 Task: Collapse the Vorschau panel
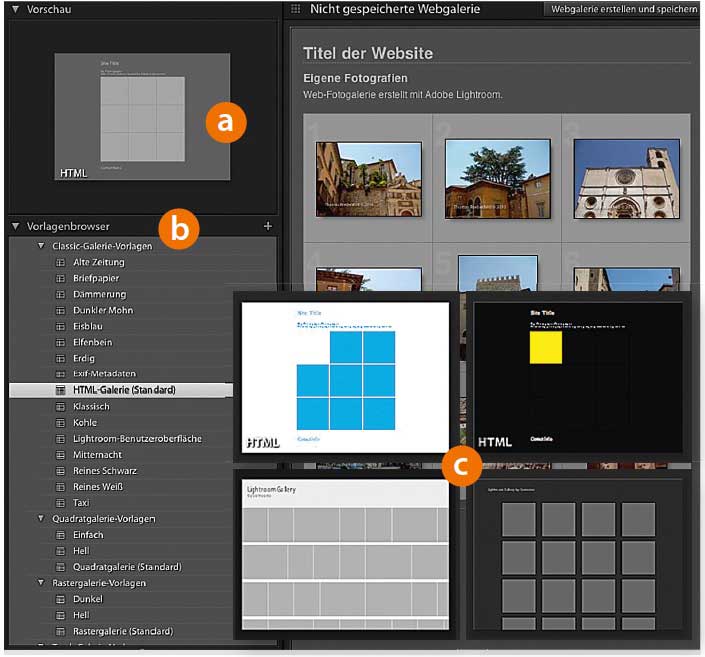point(14,9)
